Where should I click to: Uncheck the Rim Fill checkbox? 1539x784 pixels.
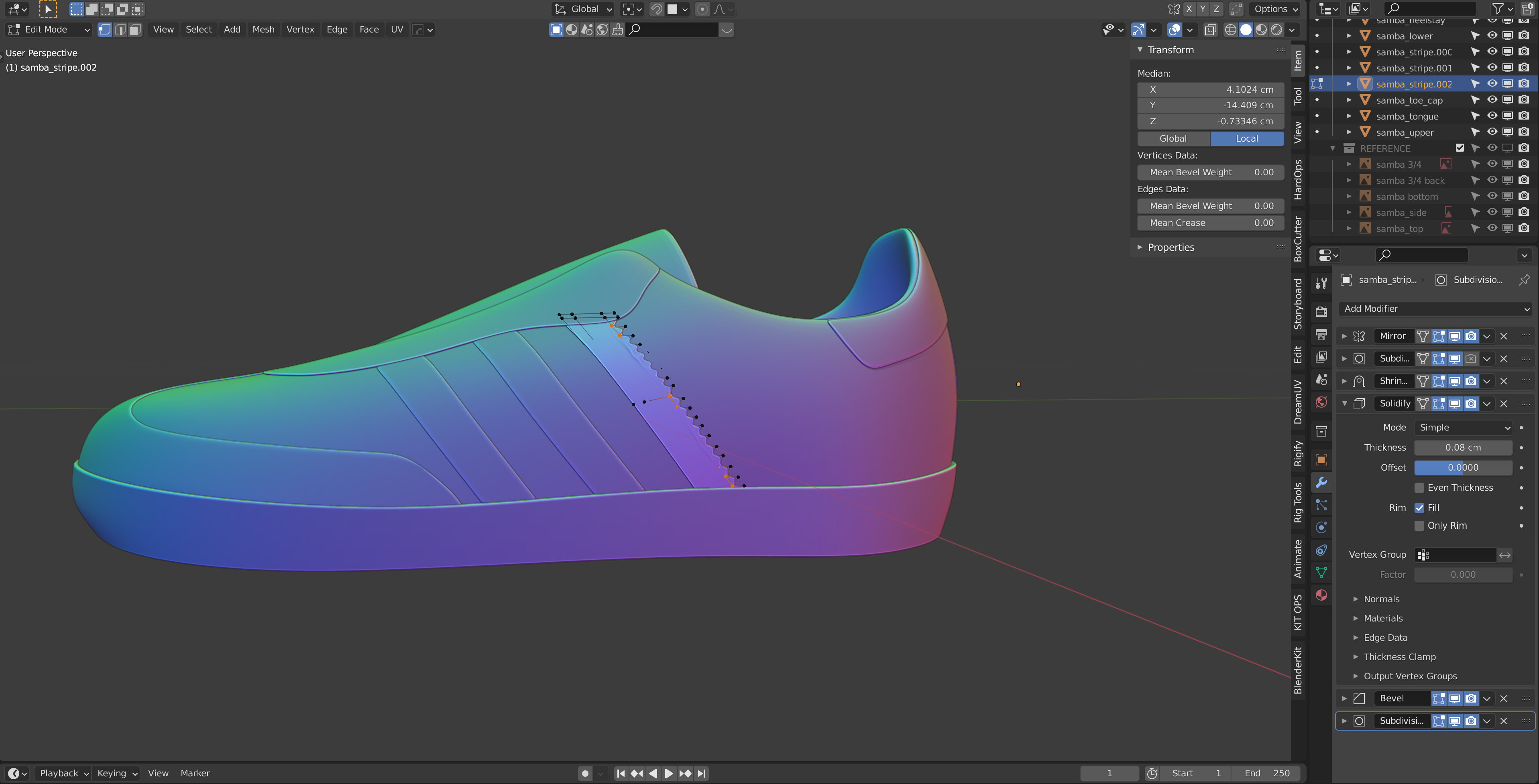[x=1419, y=508]
